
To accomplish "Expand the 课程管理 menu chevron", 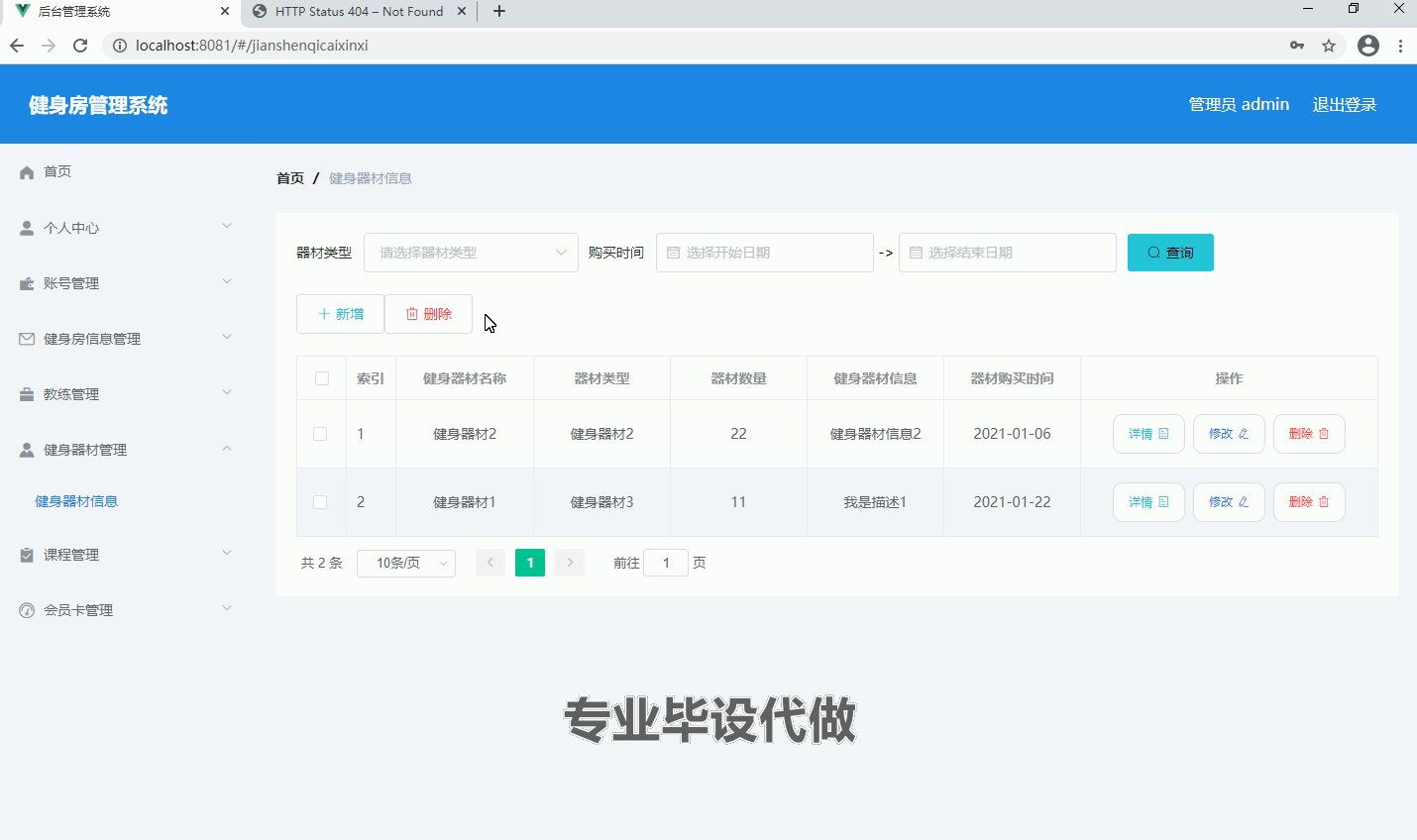I will tap(227, 554).
